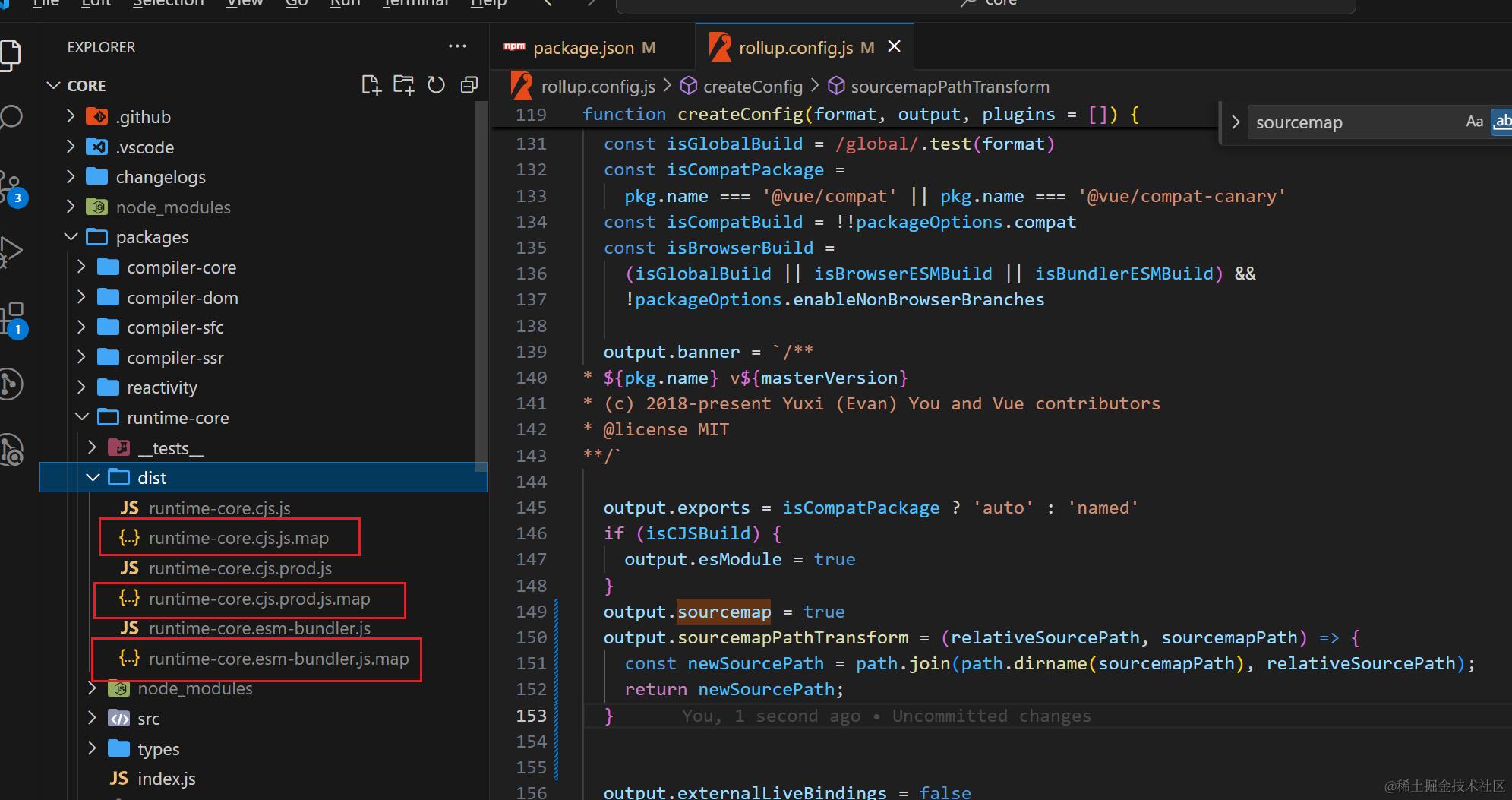Click 'isCompatPackage' declaration on line 132
Image resolution: width=1512 pixels, height=800 pixels.
click(x=745, y=169)
